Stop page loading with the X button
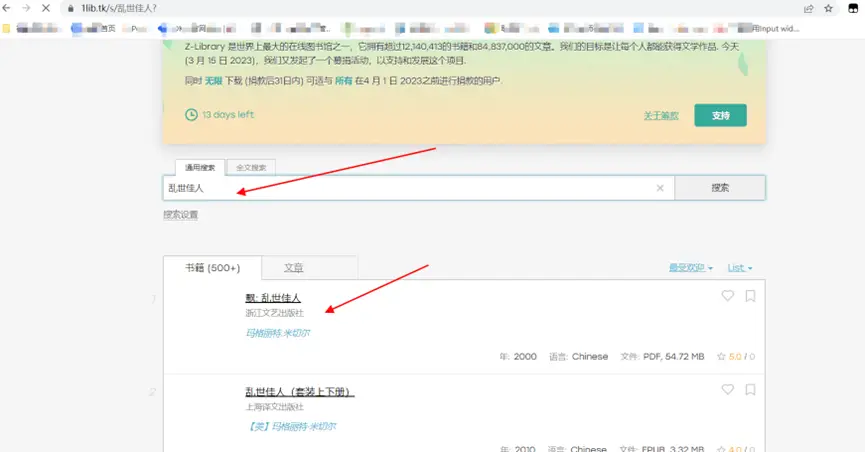865x452 pixels. point(46,8)
